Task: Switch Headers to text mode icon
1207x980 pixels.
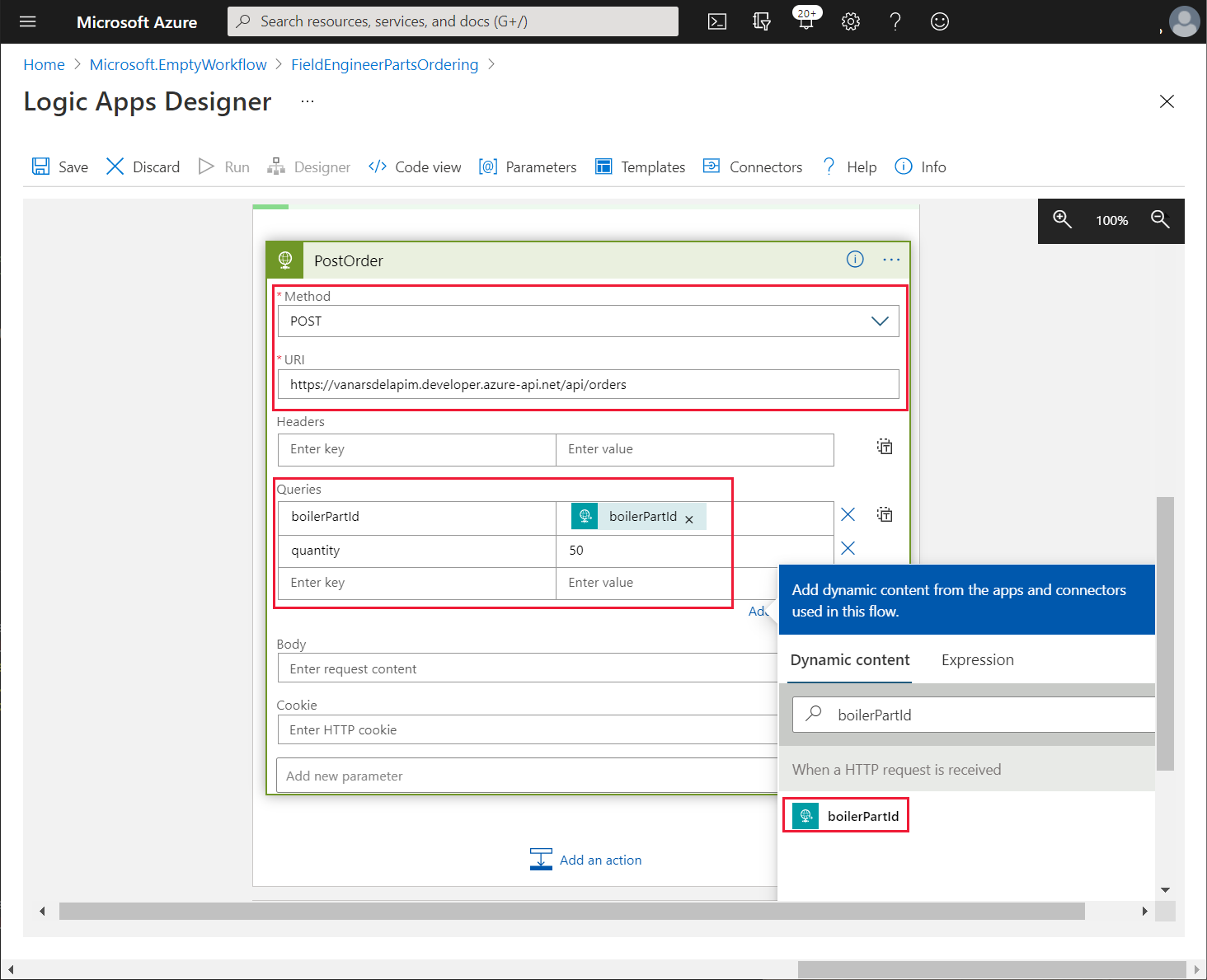Action: pyautogui.click(x=885, y=448)
